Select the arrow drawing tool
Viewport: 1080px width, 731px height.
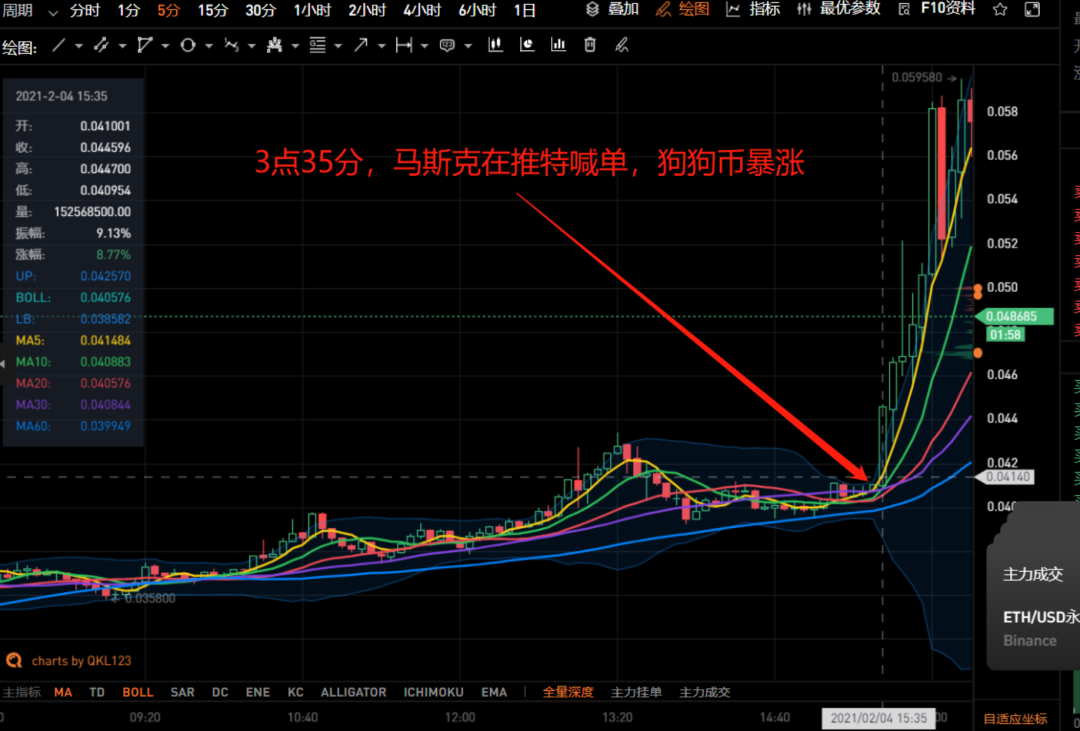pos(361,45)
